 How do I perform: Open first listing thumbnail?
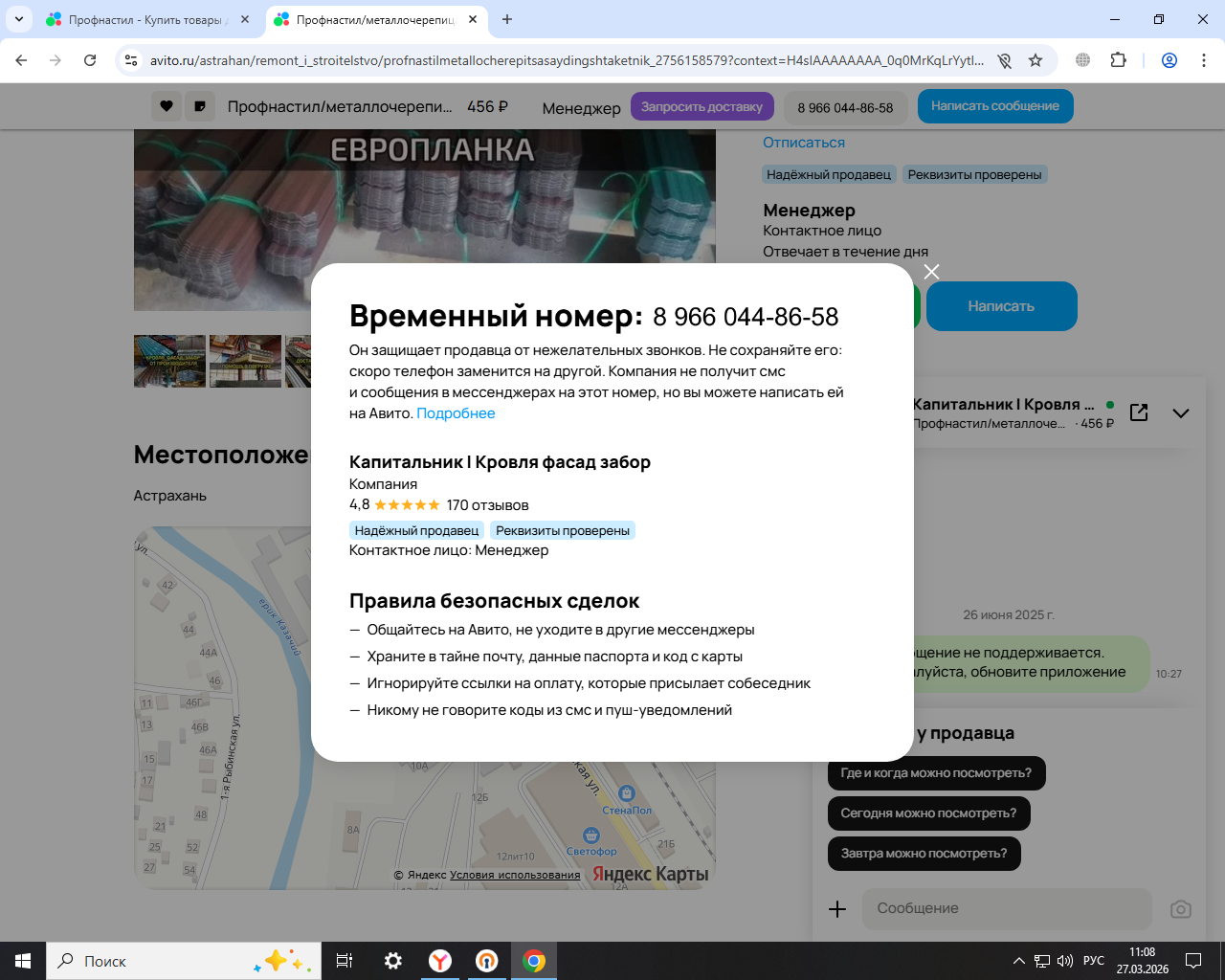[169, 361]
